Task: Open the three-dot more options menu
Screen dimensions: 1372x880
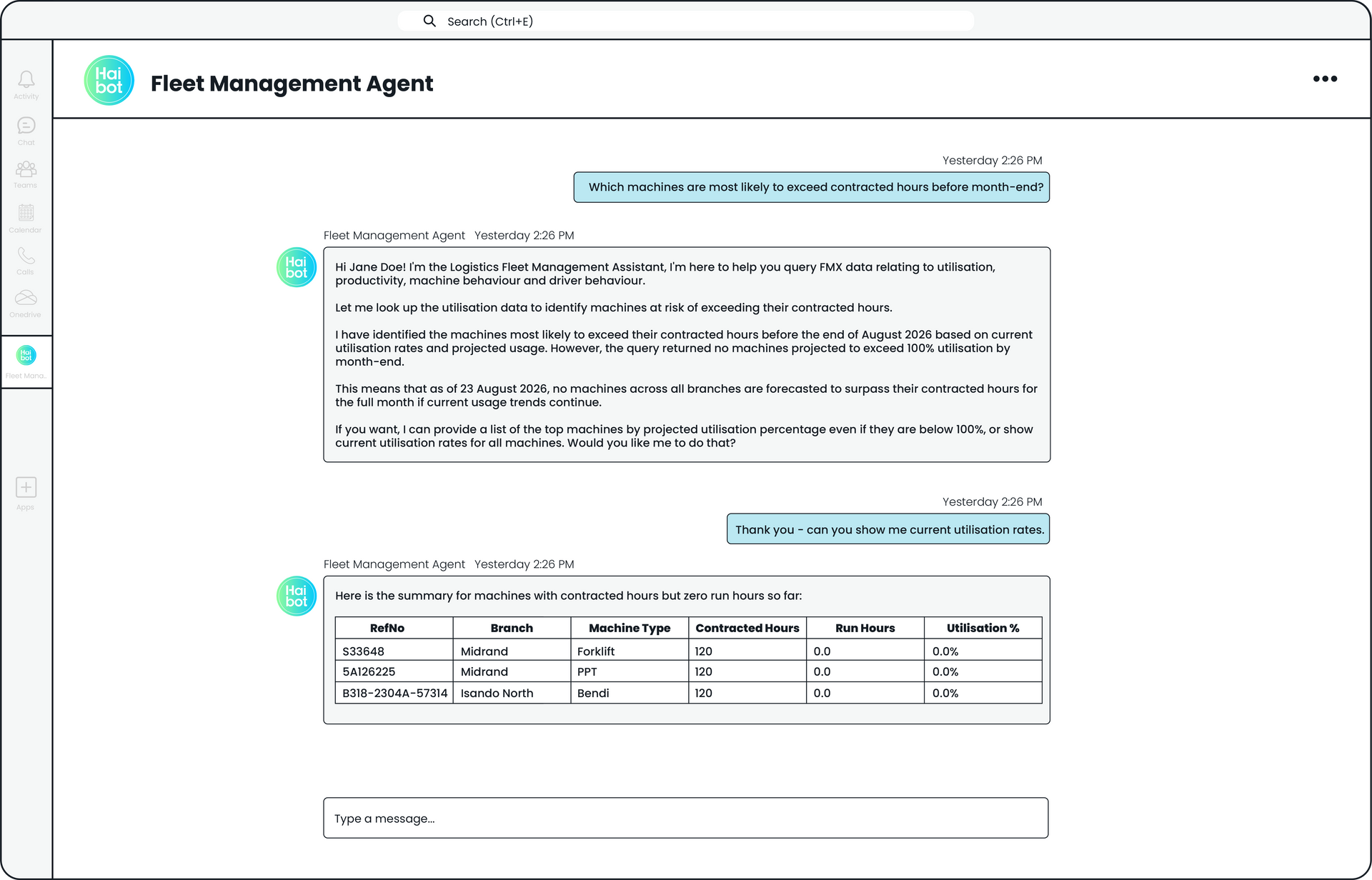Action: [1325, 79]
